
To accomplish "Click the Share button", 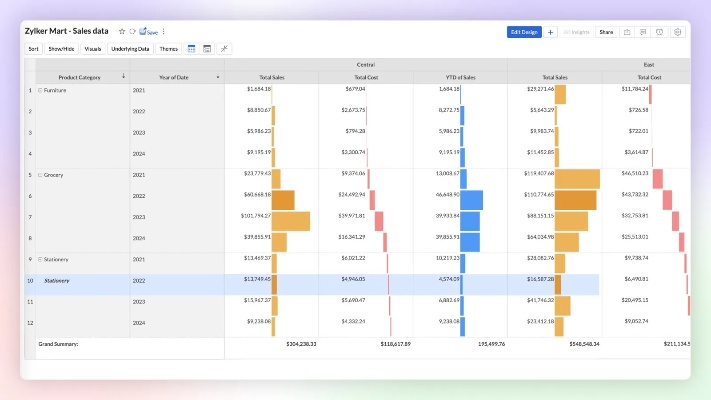I will pyautogui.click(x=605, y=32).
